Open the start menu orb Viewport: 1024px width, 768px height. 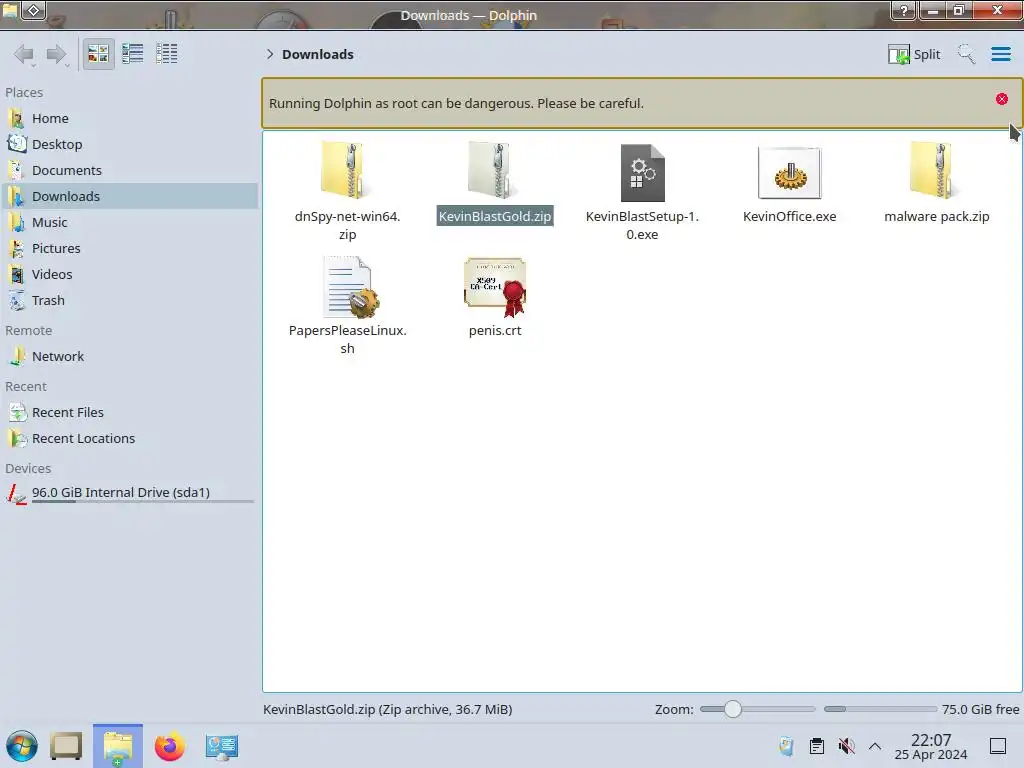coord(22,746)
